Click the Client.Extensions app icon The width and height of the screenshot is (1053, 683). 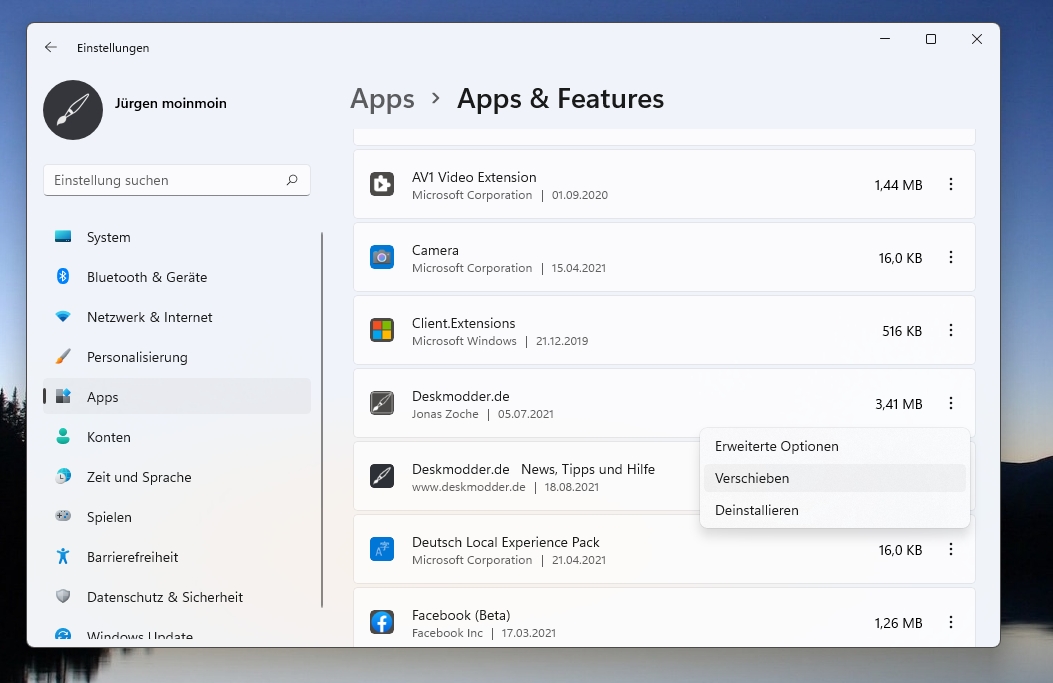[x=382, y=330]
